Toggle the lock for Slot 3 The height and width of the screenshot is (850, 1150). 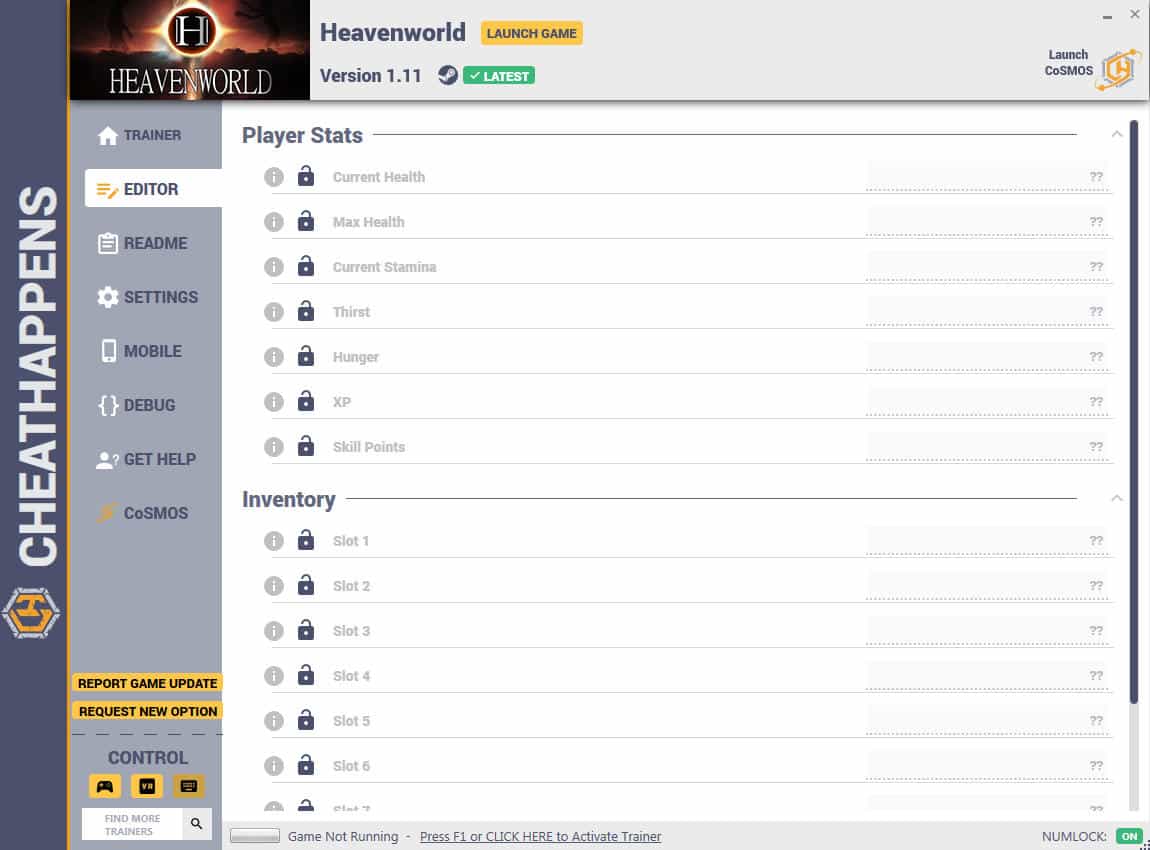tap(306, 630)
